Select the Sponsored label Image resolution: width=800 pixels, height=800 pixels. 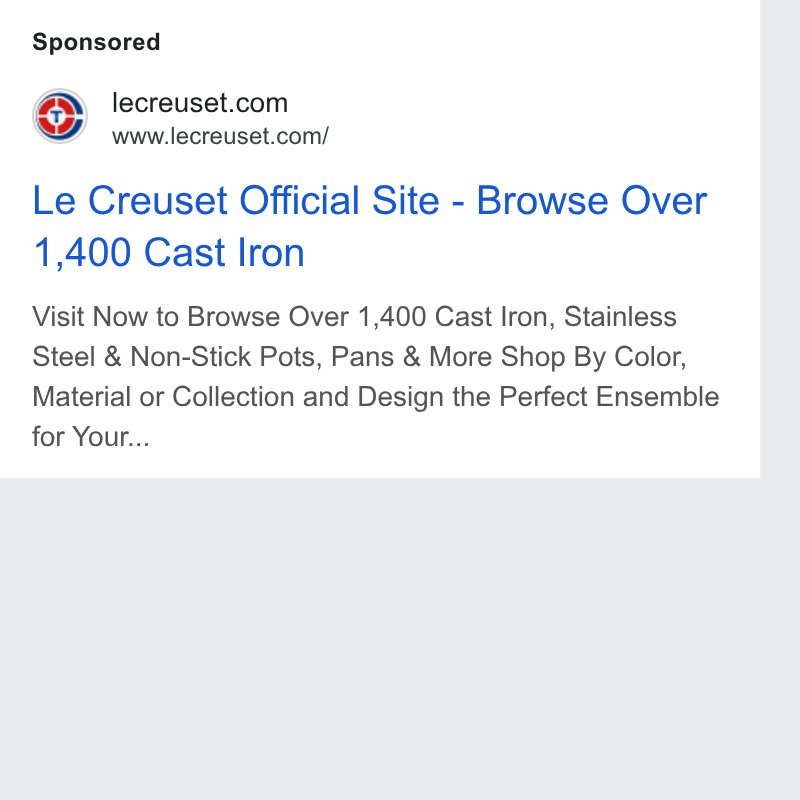click(96, 42)
